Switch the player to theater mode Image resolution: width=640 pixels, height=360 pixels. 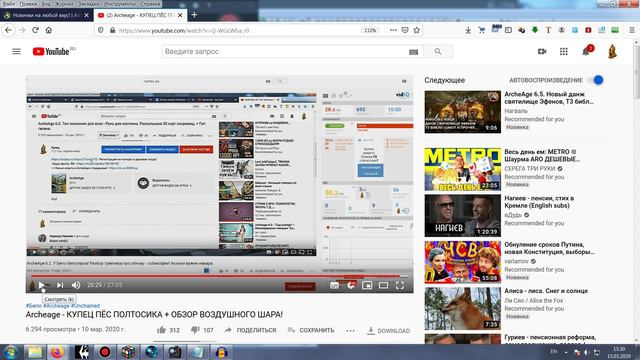[383, 285]
